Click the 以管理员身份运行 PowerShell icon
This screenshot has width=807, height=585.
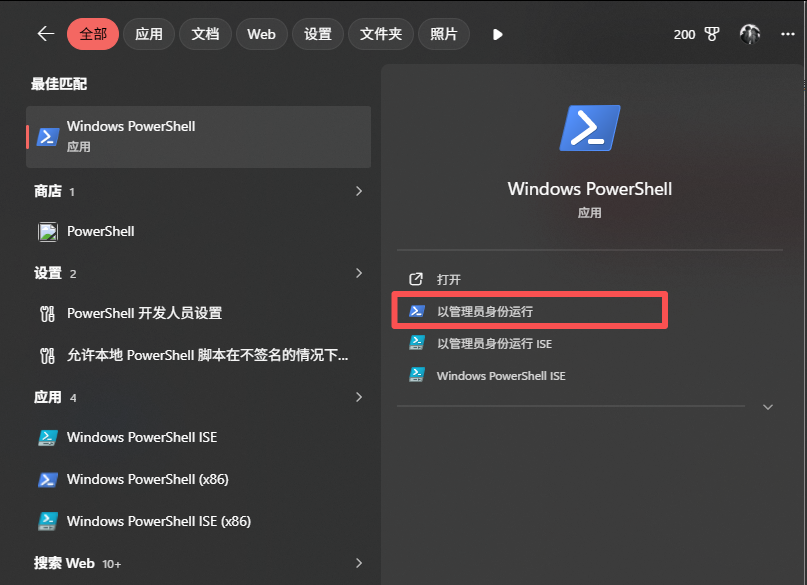point(416,311)
